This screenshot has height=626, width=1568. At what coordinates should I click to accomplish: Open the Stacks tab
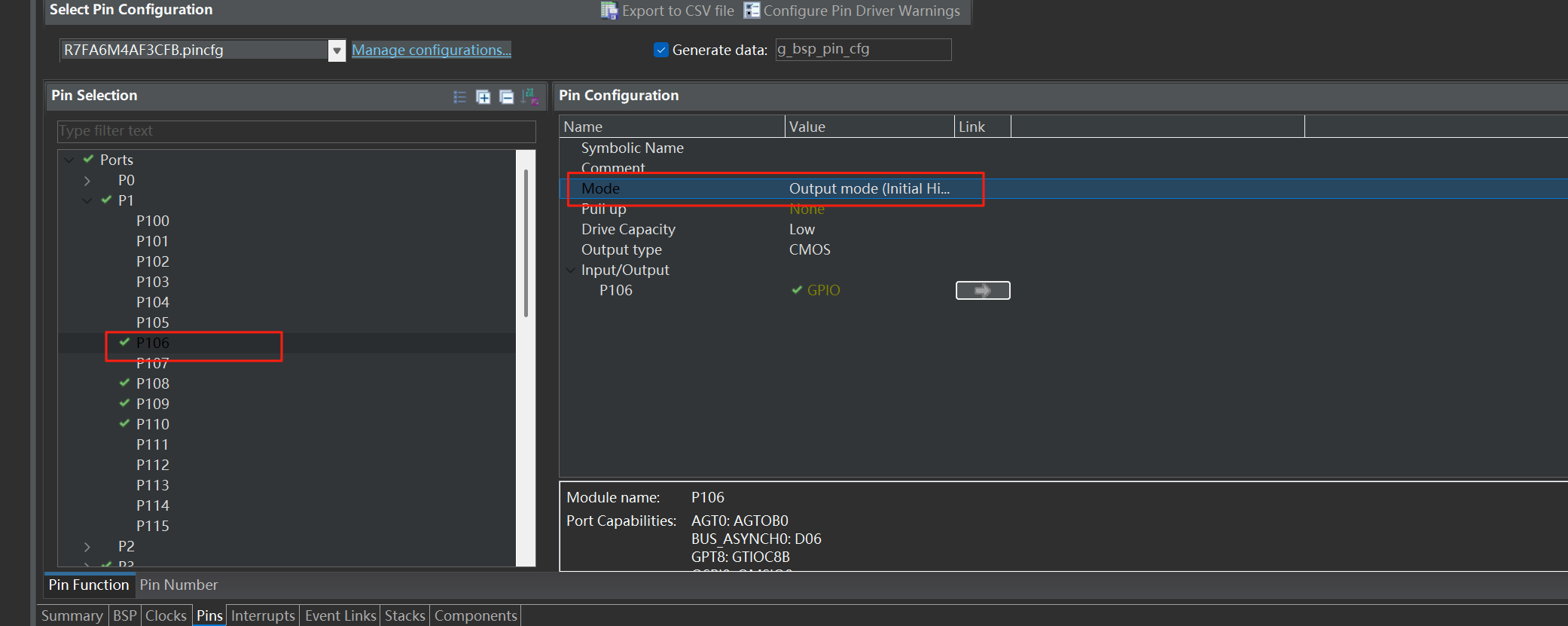point(405,615)
